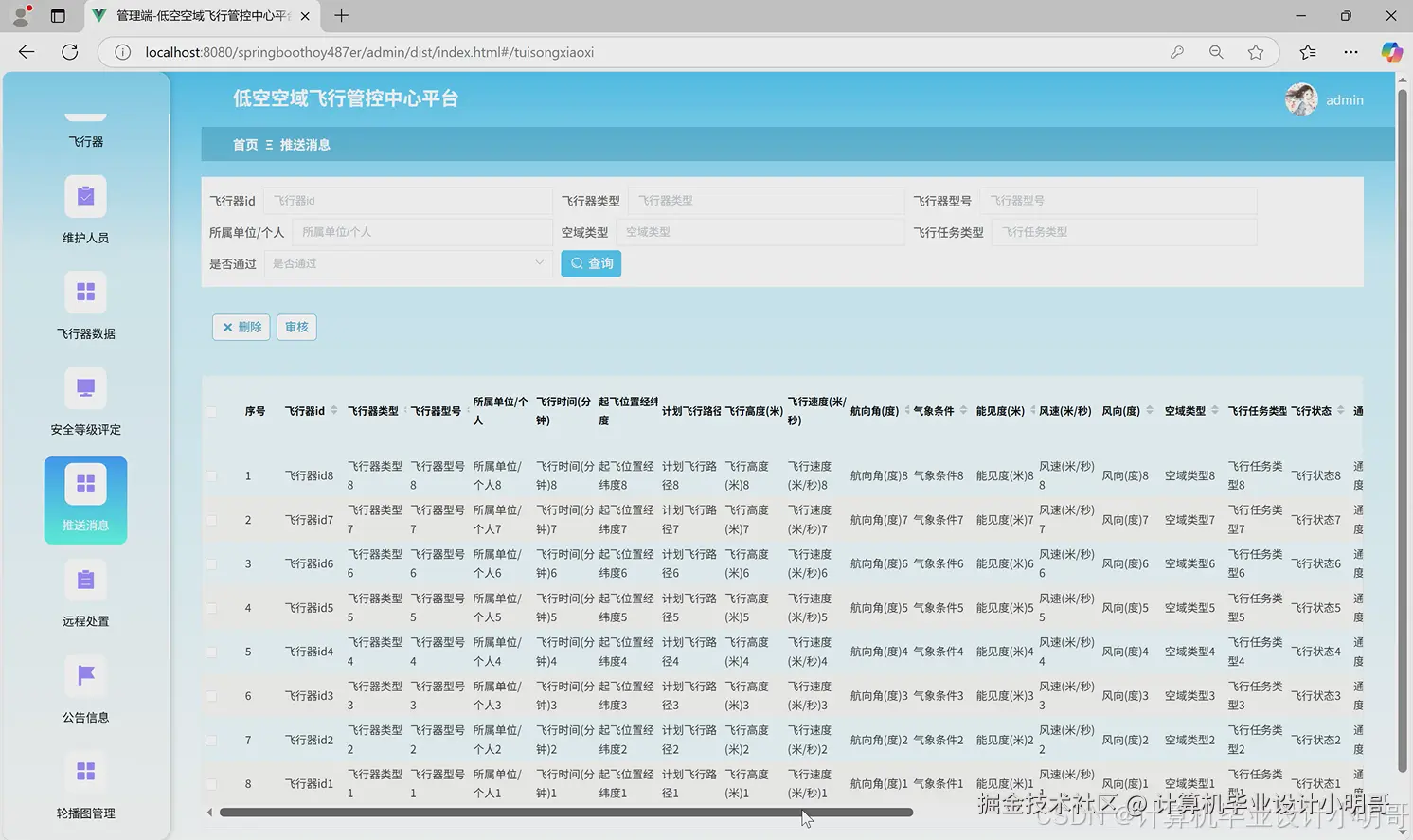Click the 飞行任务类型 search field
The image size is (1413, 840).
click(x=1124, y=232)
